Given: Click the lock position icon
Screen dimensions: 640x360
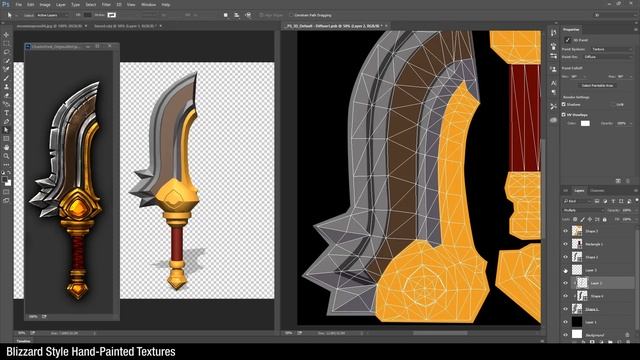Looking at the screenshot, I should click(590, 220).
